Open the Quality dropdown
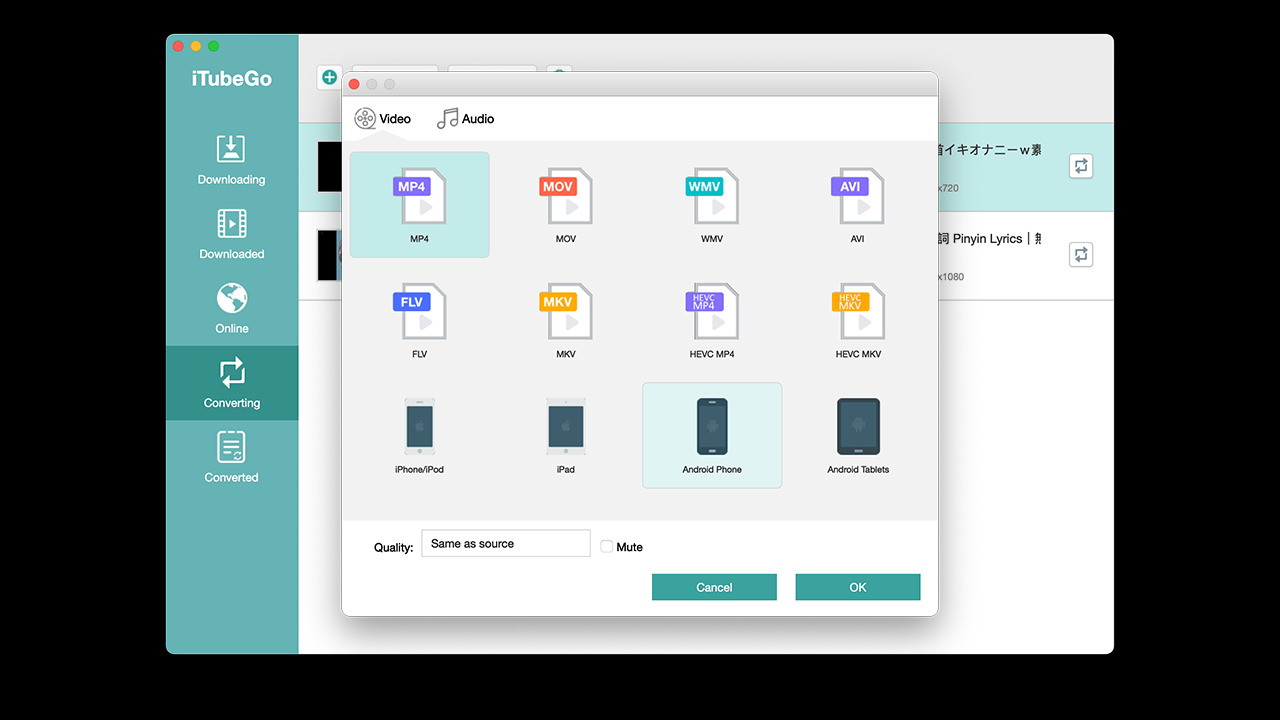This screenshot has width=1280, height=720. tap(505, 543)
